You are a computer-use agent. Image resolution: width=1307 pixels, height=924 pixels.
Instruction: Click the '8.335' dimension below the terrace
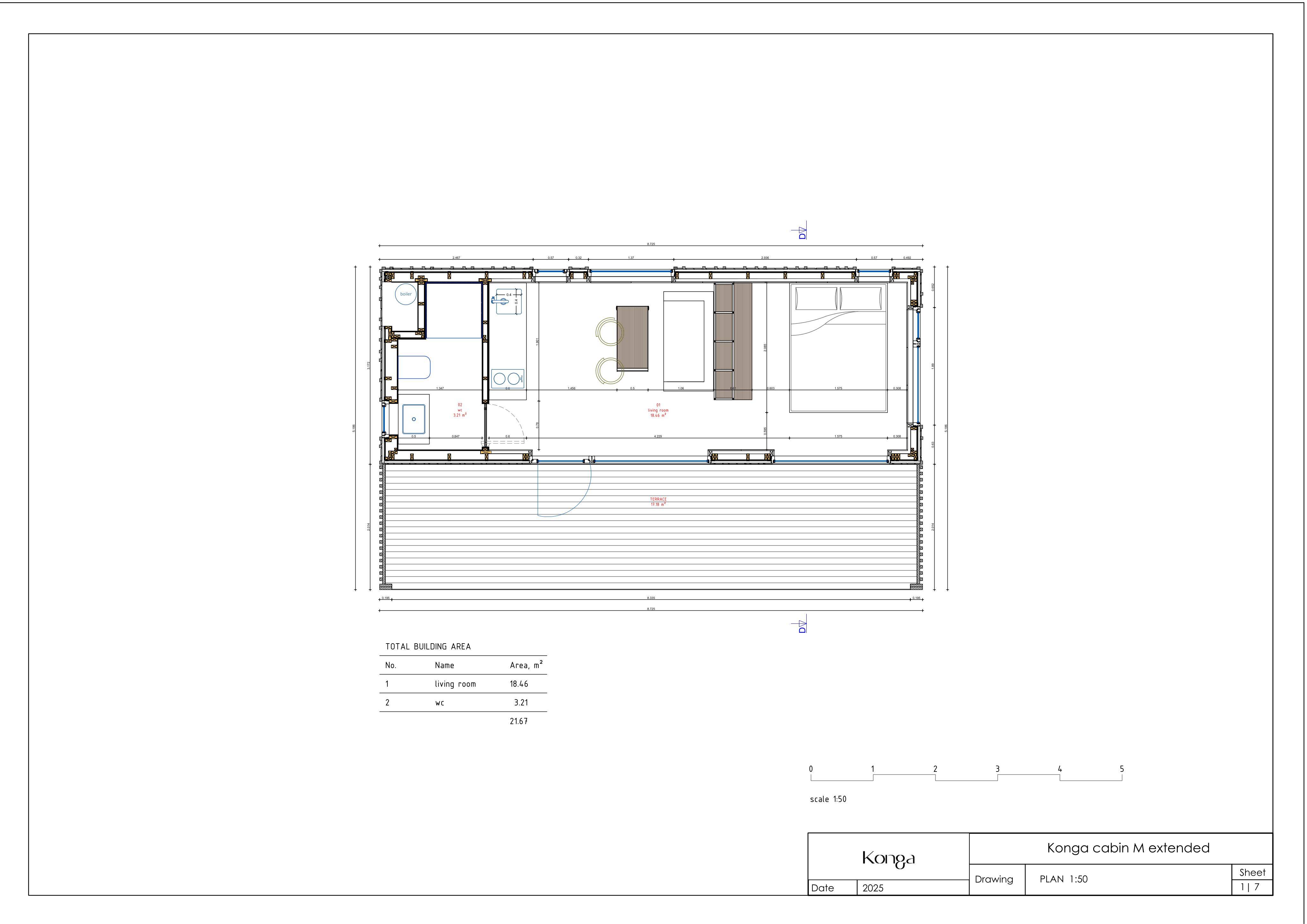click(651, 598)
